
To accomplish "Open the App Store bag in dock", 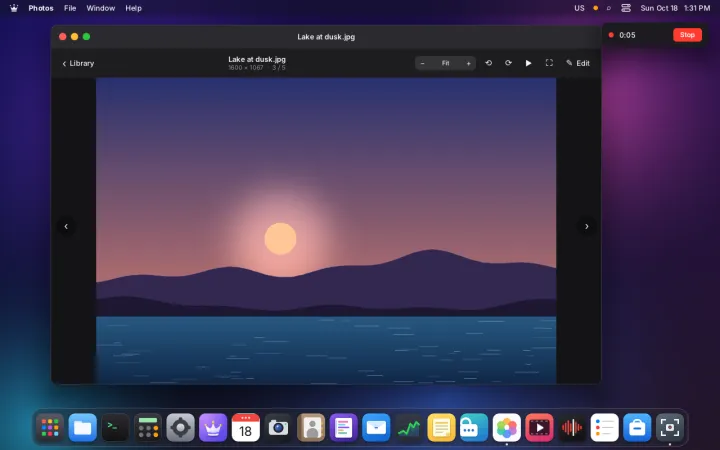I will (637, 428).
